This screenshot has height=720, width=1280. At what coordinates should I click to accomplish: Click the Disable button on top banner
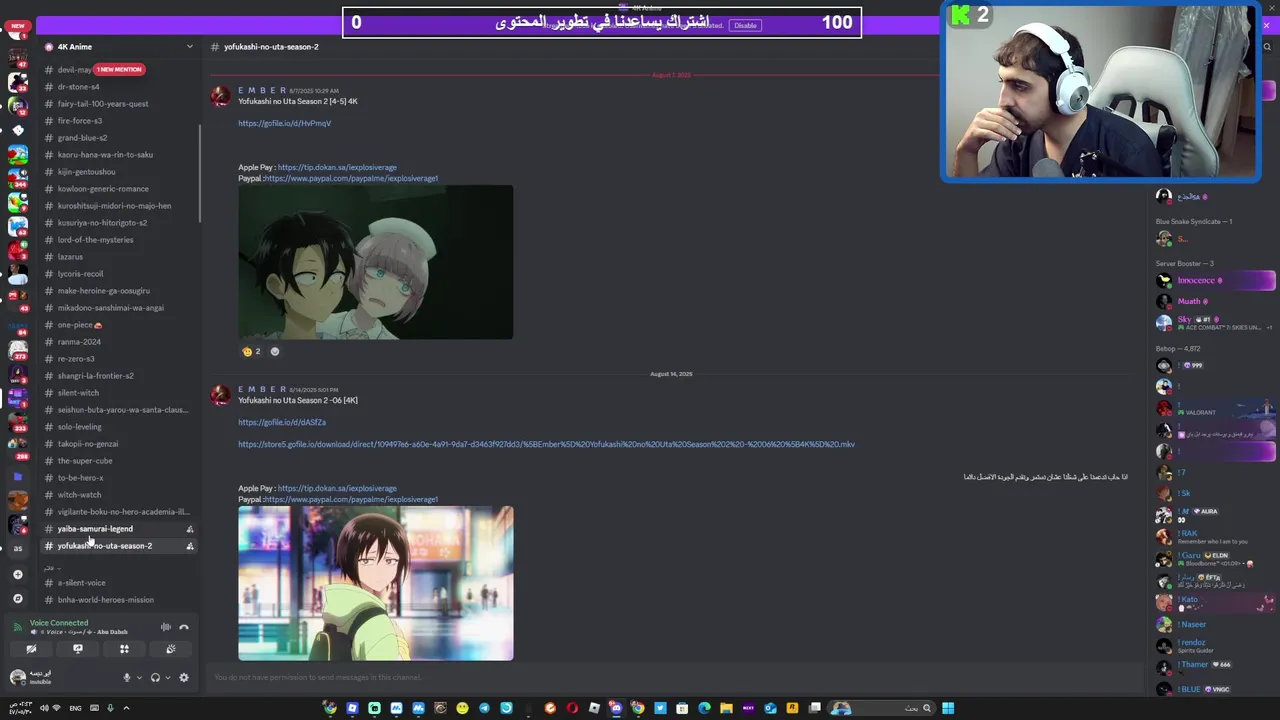coord(745,25)
